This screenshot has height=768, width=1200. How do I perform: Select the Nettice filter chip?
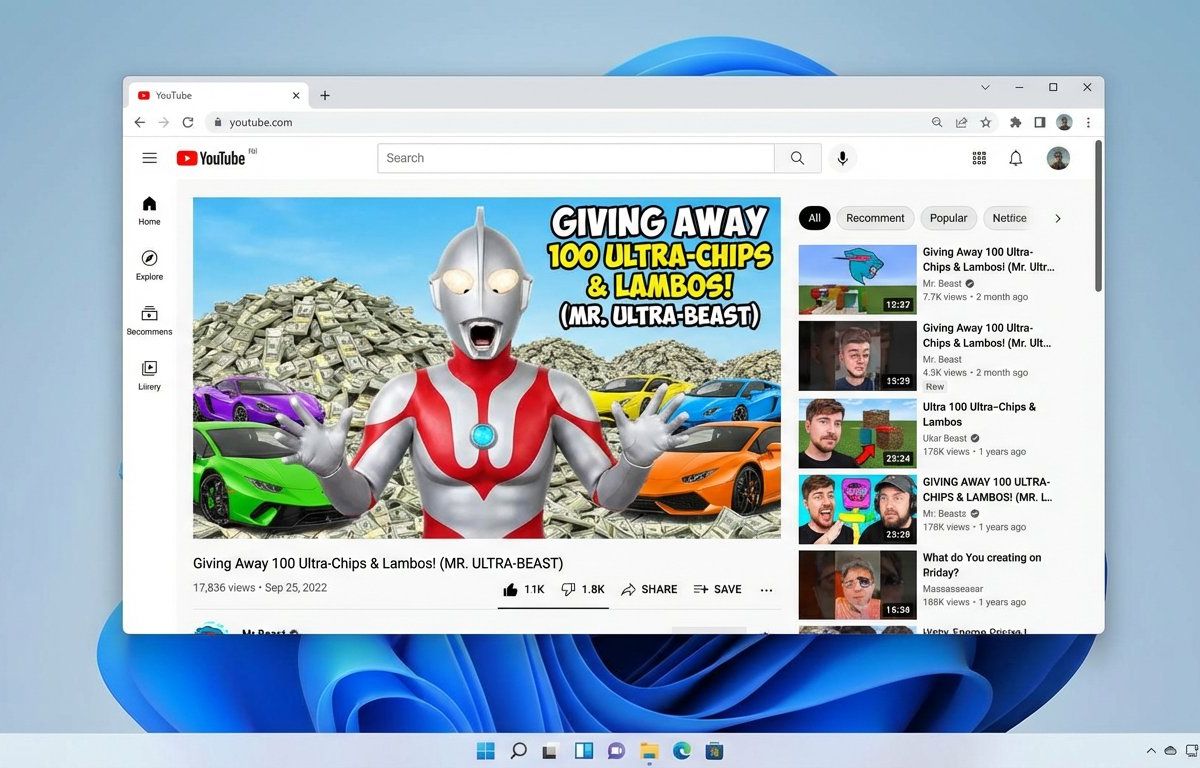[1009, 218]
